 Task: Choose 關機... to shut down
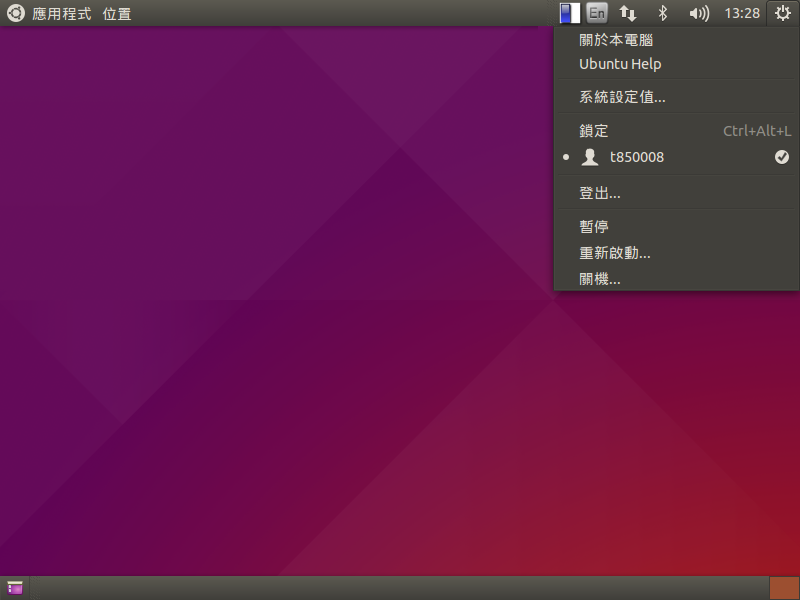click(600, 279)
